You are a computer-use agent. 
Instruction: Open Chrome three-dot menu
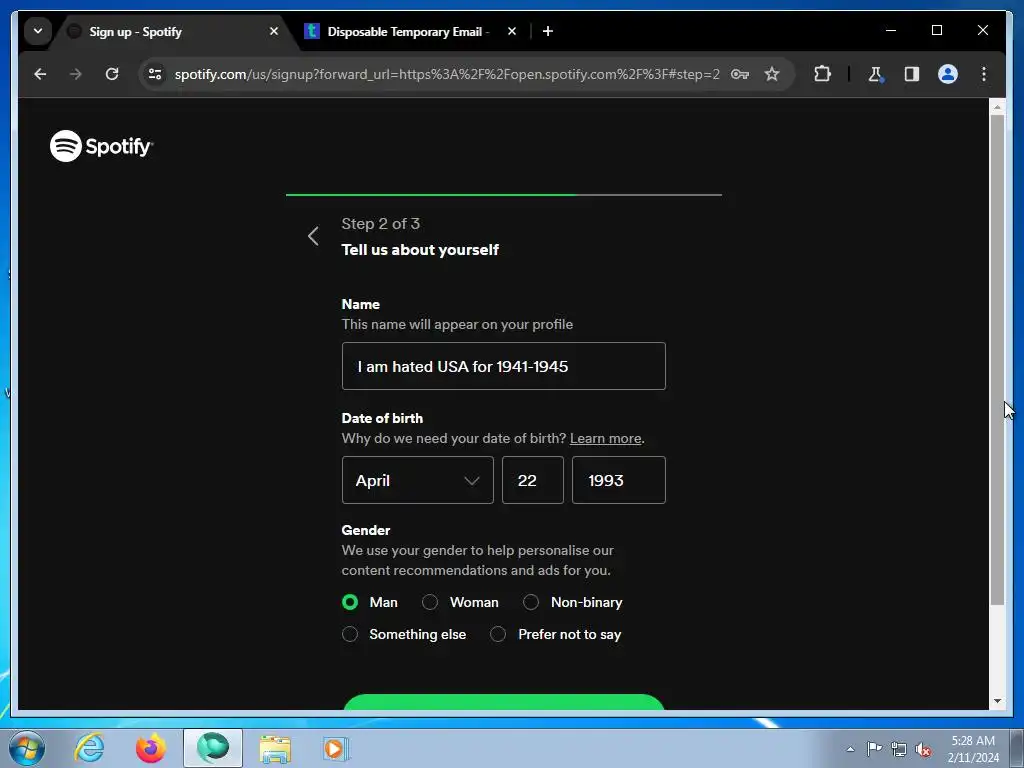coord(984,74)
